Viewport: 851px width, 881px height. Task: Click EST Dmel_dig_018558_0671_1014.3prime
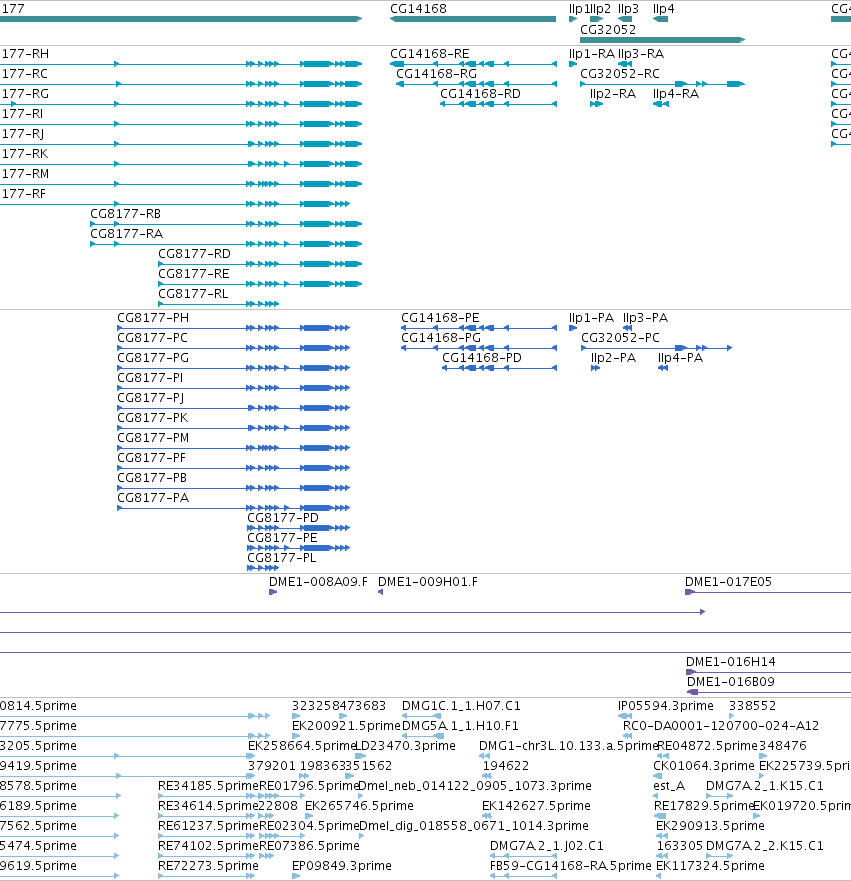point(474,826)
